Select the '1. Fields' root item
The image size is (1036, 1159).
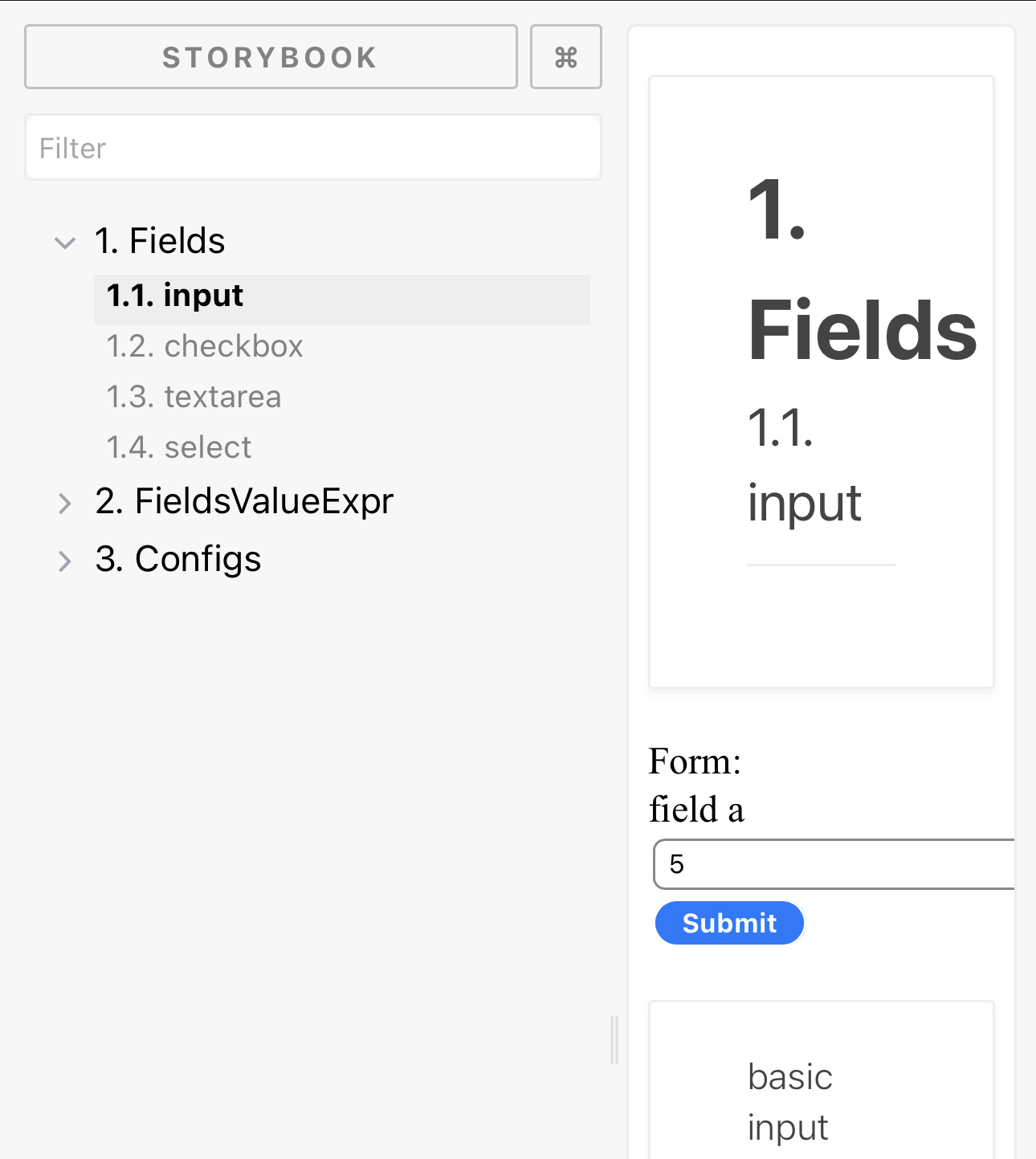160,241
